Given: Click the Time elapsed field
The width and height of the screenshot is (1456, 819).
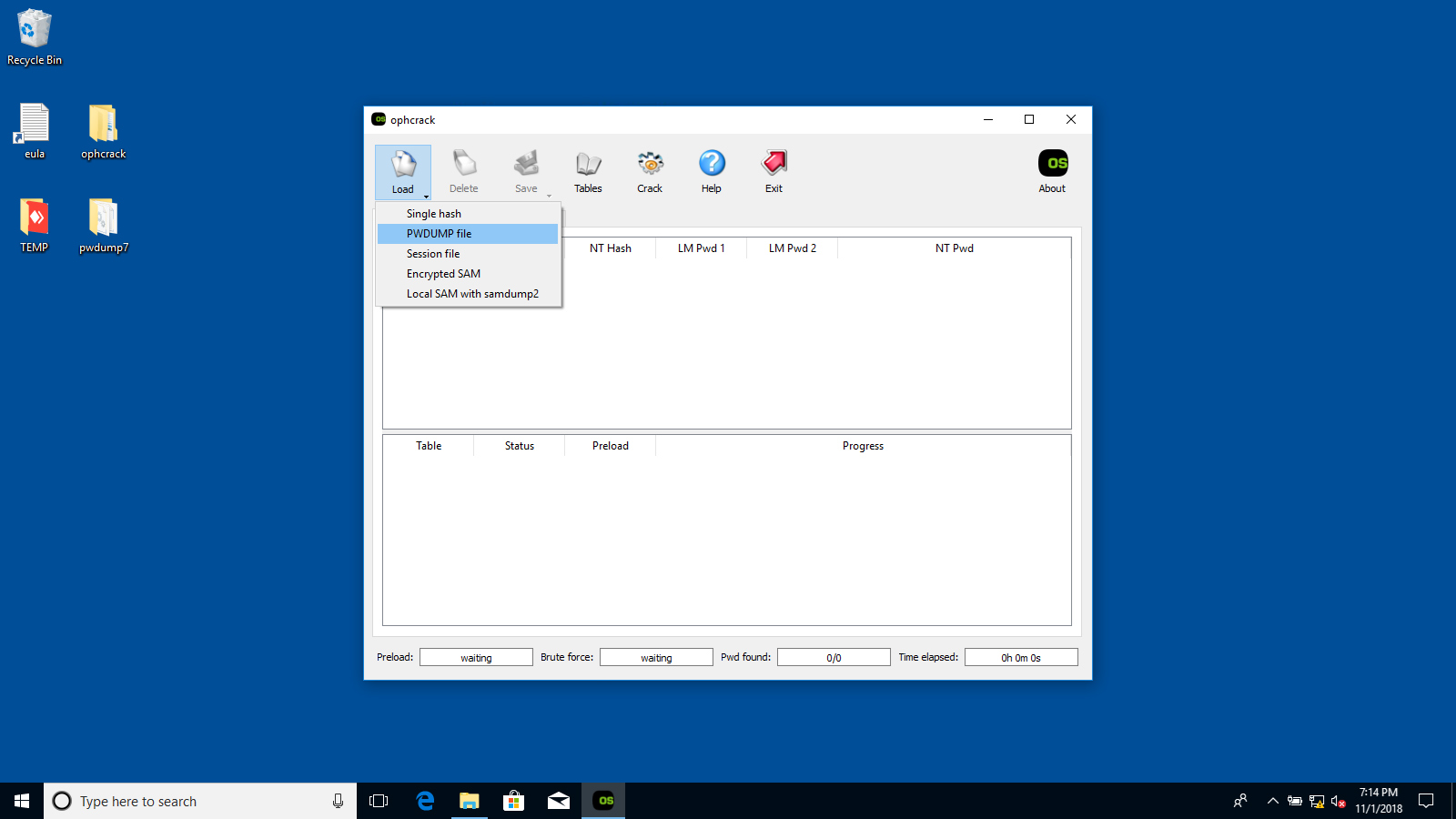Looking at the screenshot, I should 1021,657.
